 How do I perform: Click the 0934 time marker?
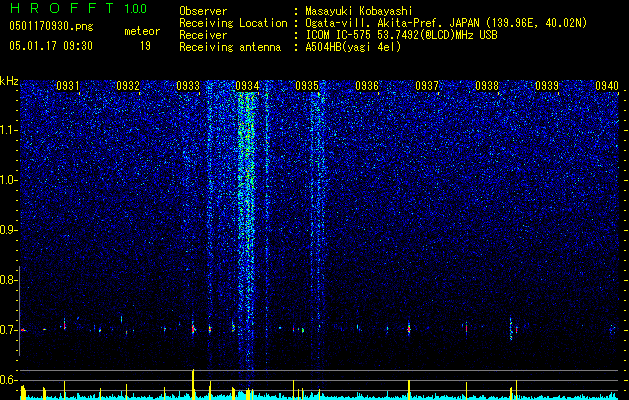pyautogui.click(x=247, y=86)
